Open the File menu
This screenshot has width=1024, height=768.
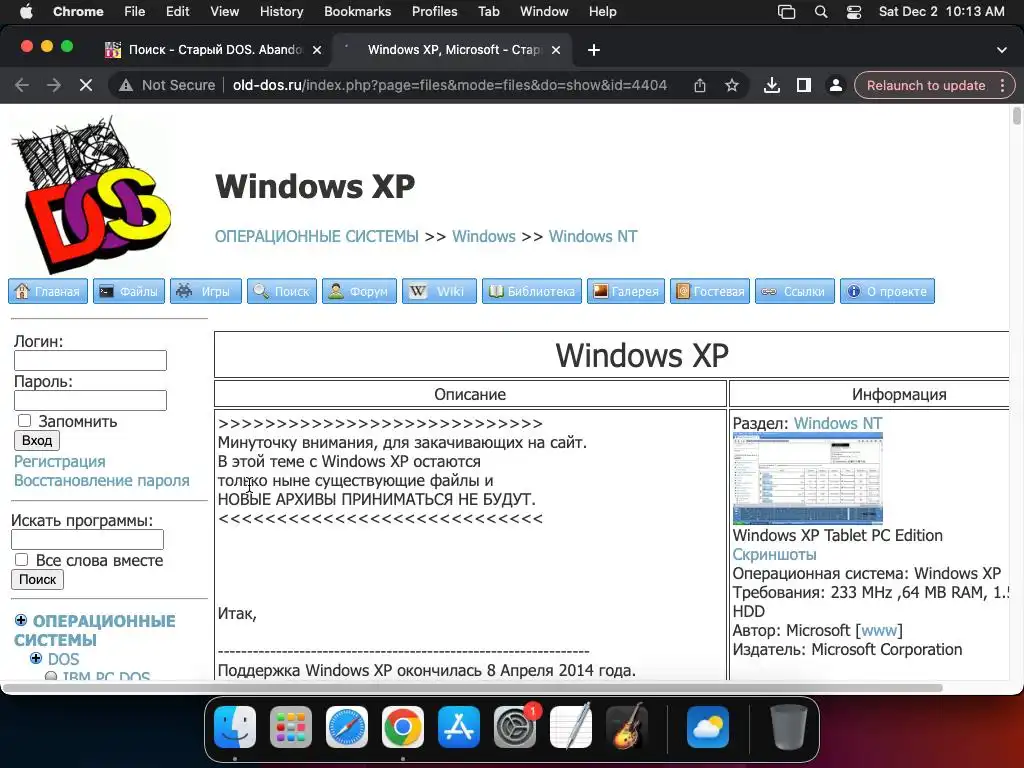pos(135,12)
